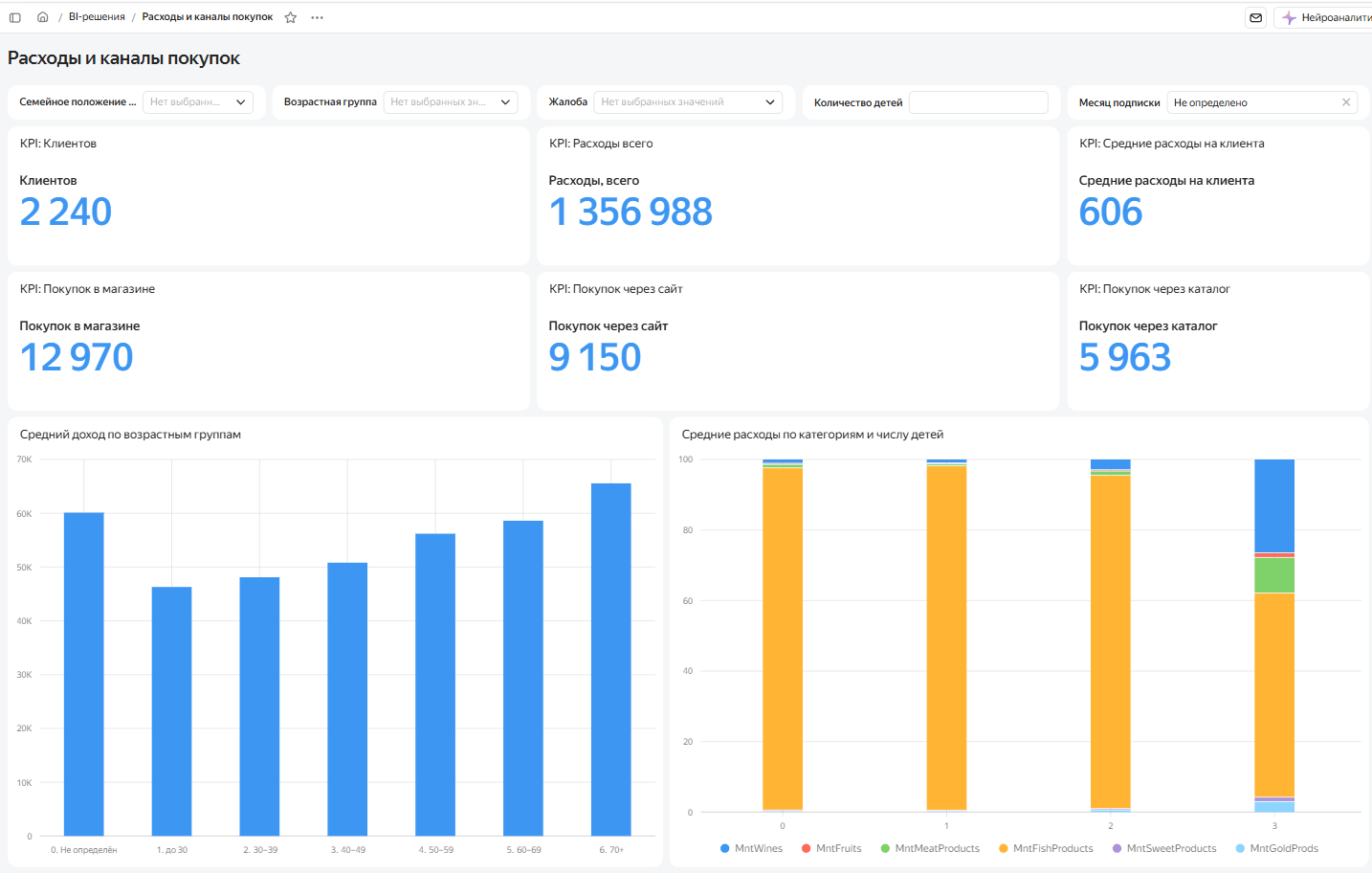Go to home via house icon
1372x873 pixels.
[x=42, y=17]
